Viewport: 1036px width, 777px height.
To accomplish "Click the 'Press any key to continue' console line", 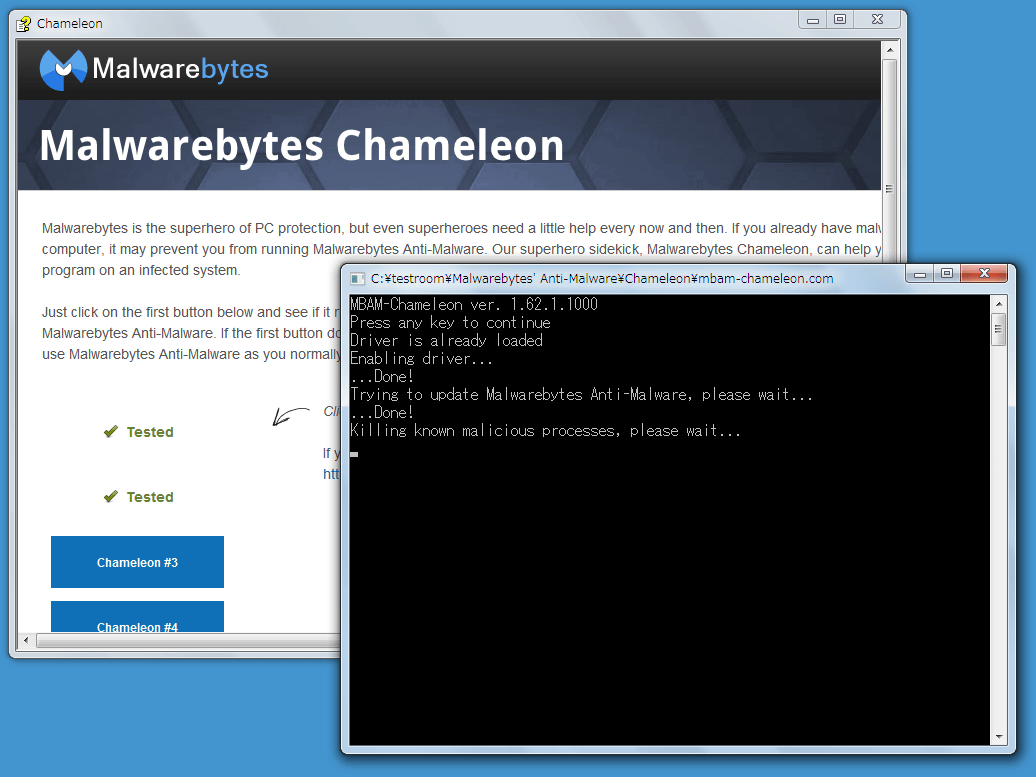I will coord(450,322).
